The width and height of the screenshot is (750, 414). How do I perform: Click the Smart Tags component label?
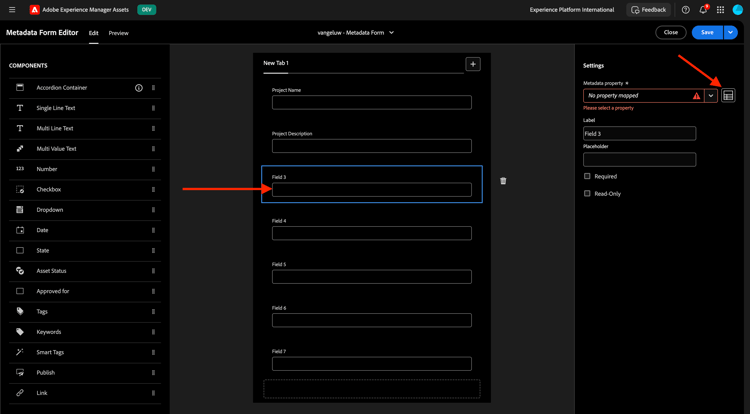[50, 352]
